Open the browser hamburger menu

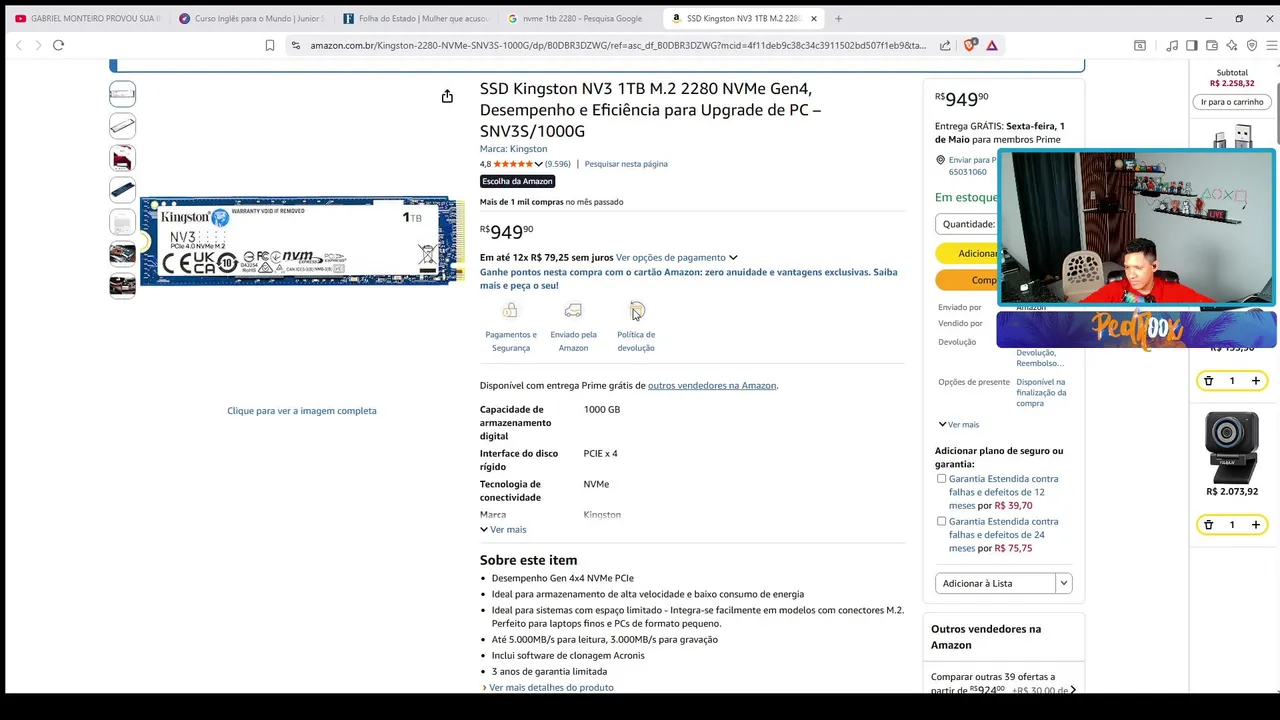click(x=1272, y=45)
